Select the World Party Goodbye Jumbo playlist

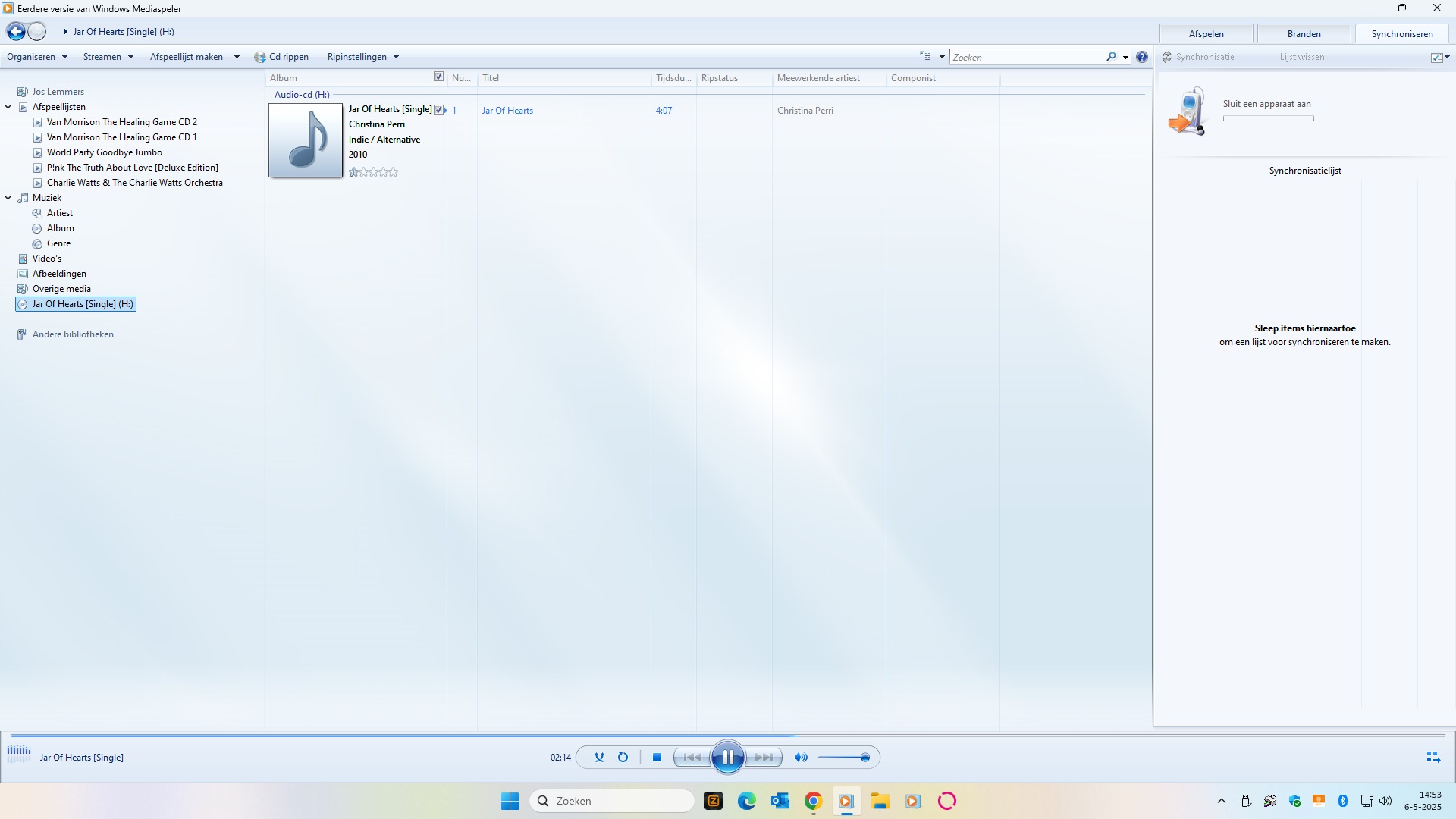pos(105,152)
